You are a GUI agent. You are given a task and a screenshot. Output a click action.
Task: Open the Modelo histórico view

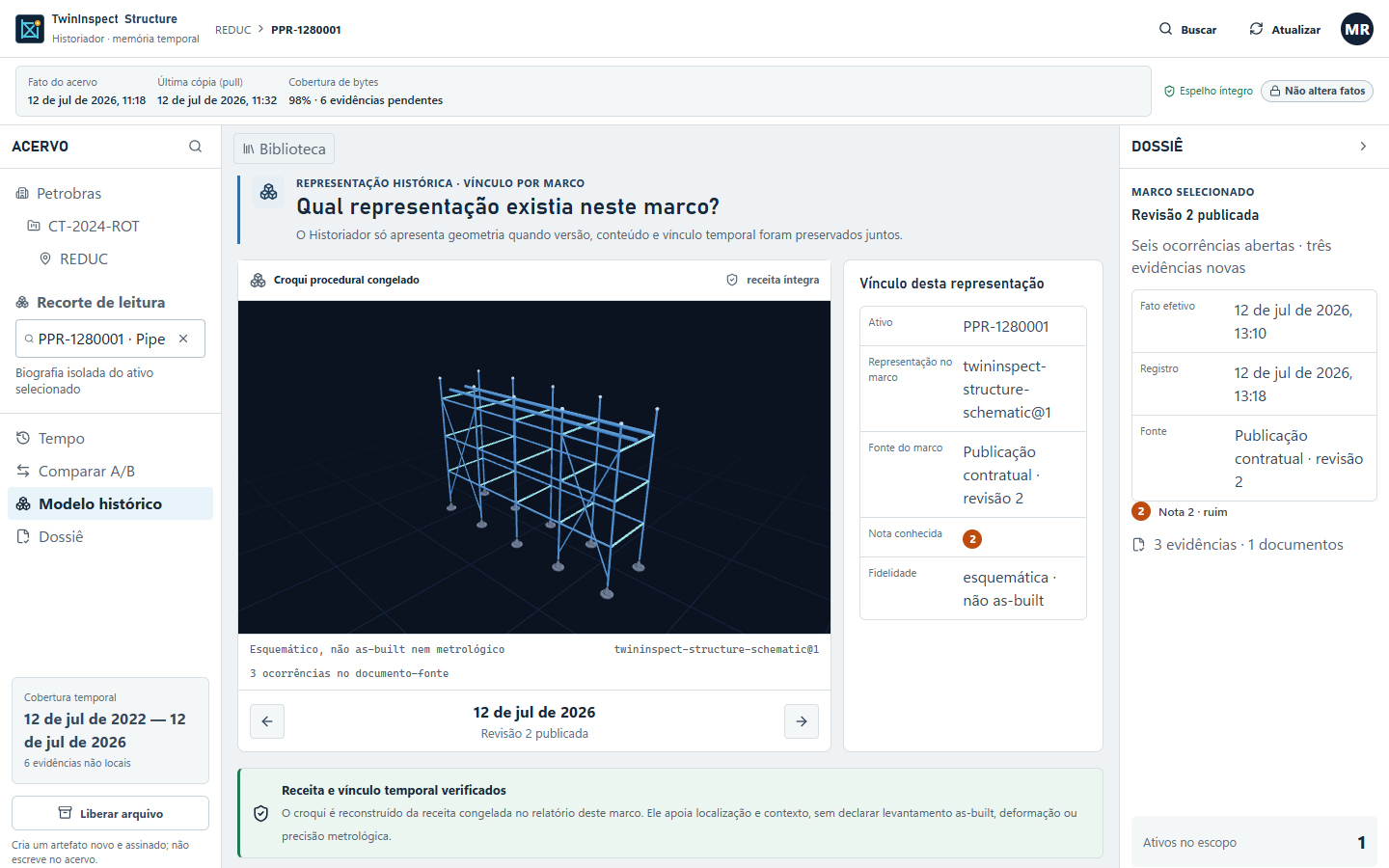[110, 503]
